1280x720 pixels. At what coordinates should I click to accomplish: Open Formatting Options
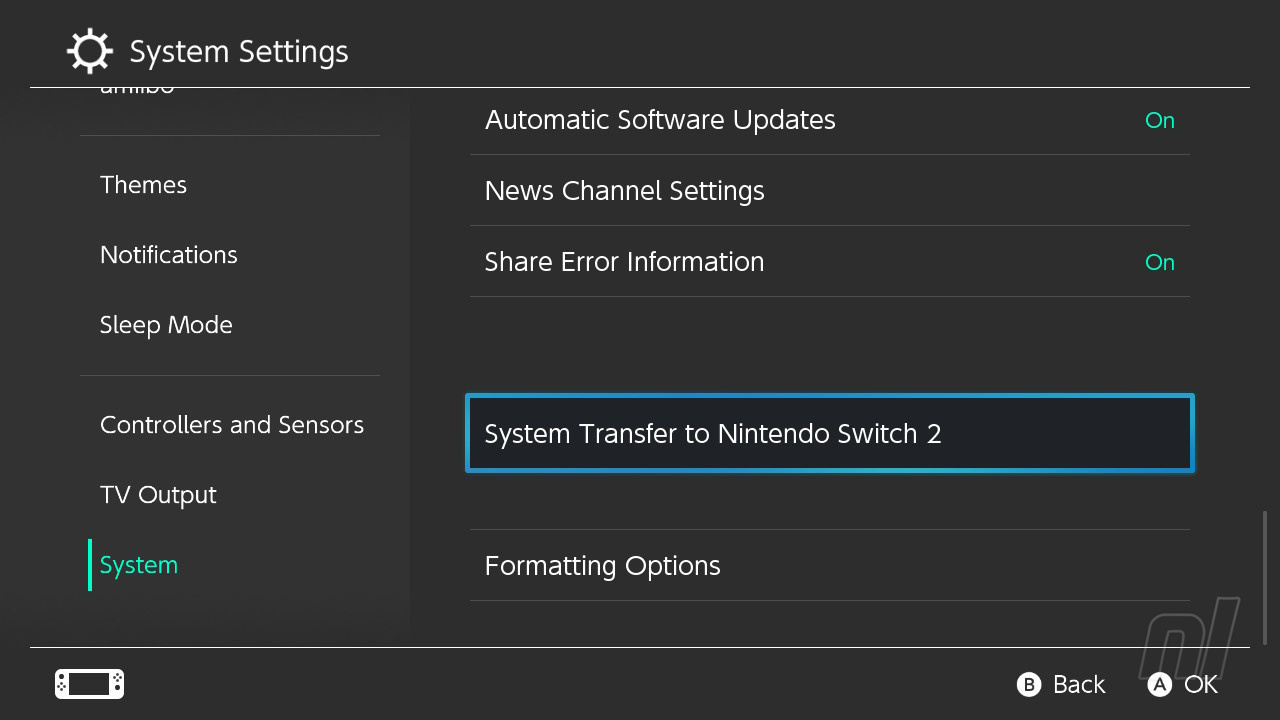[x=829, y=566]
